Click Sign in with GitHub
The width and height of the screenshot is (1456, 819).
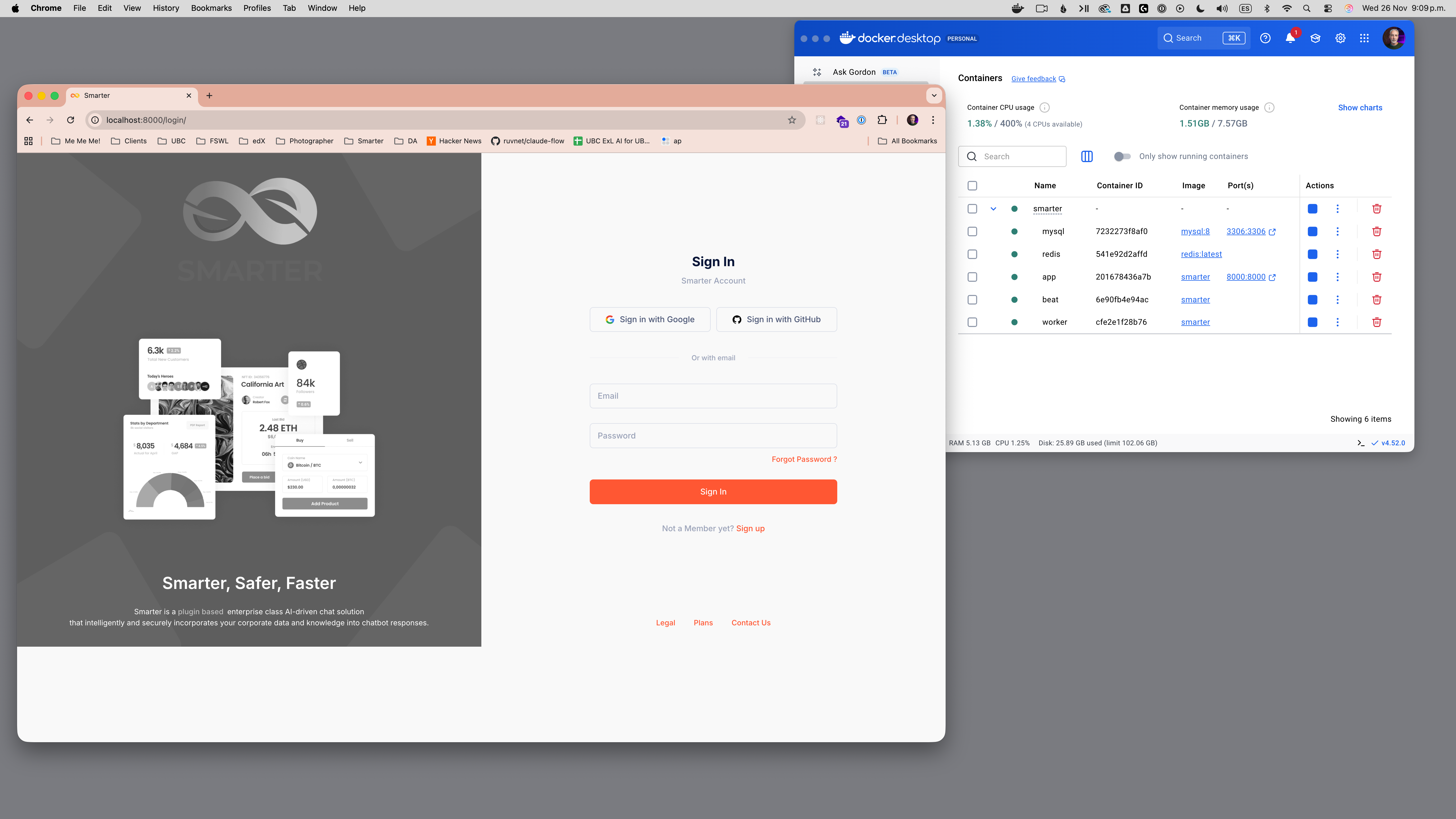[x=777, y=319]
